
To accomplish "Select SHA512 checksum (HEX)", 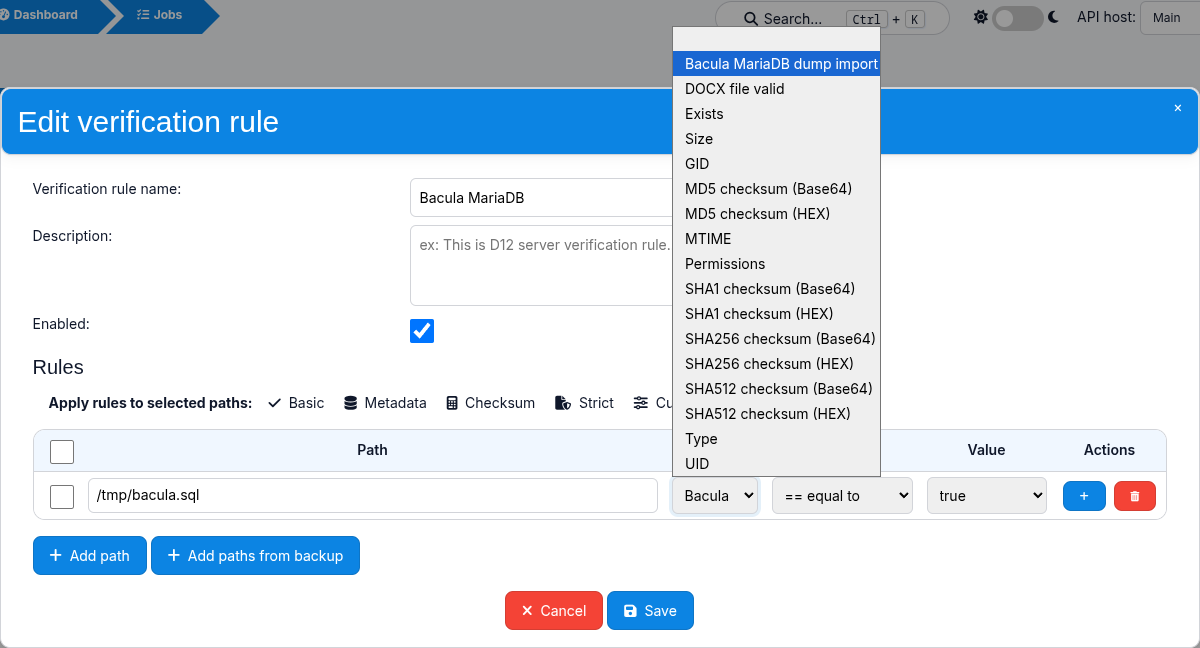I will click(777, 414).
